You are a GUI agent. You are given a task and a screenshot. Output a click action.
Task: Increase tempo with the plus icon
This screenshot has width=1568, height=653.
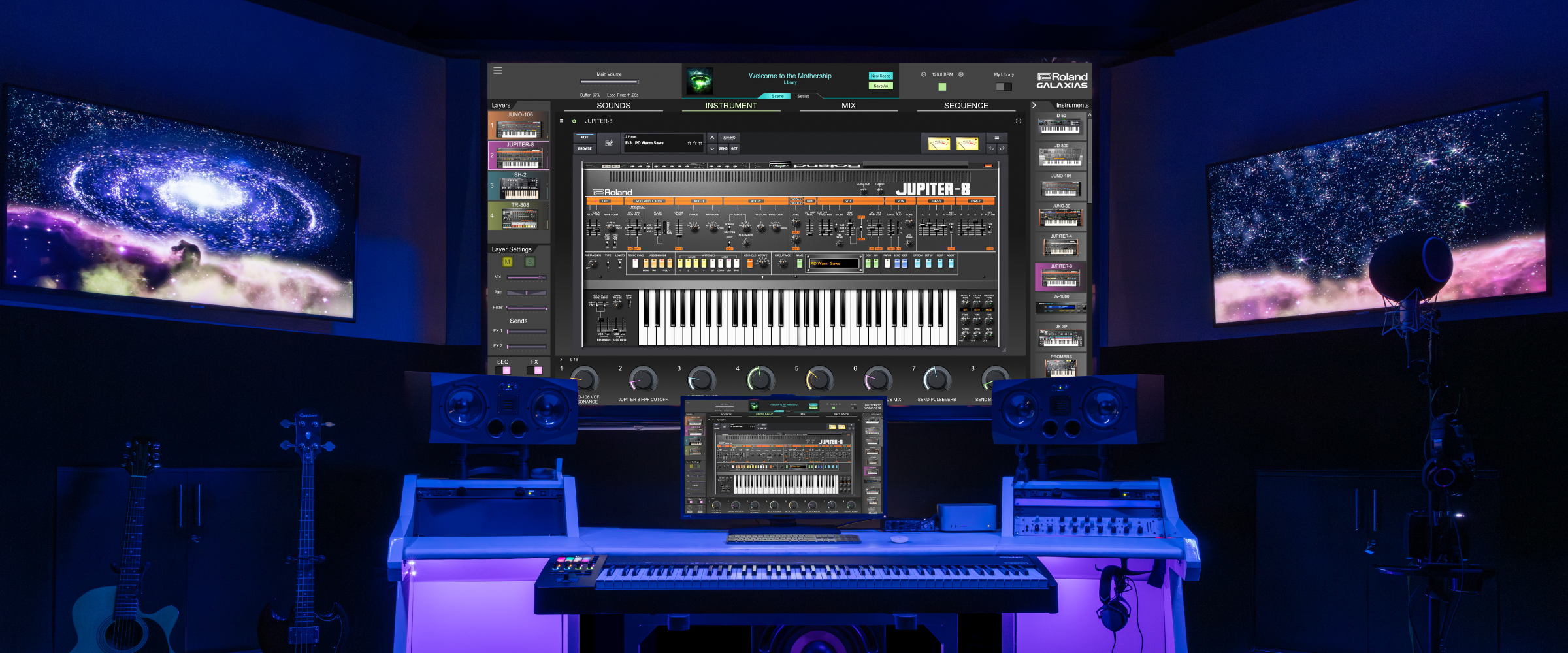(x=961, y=74)
